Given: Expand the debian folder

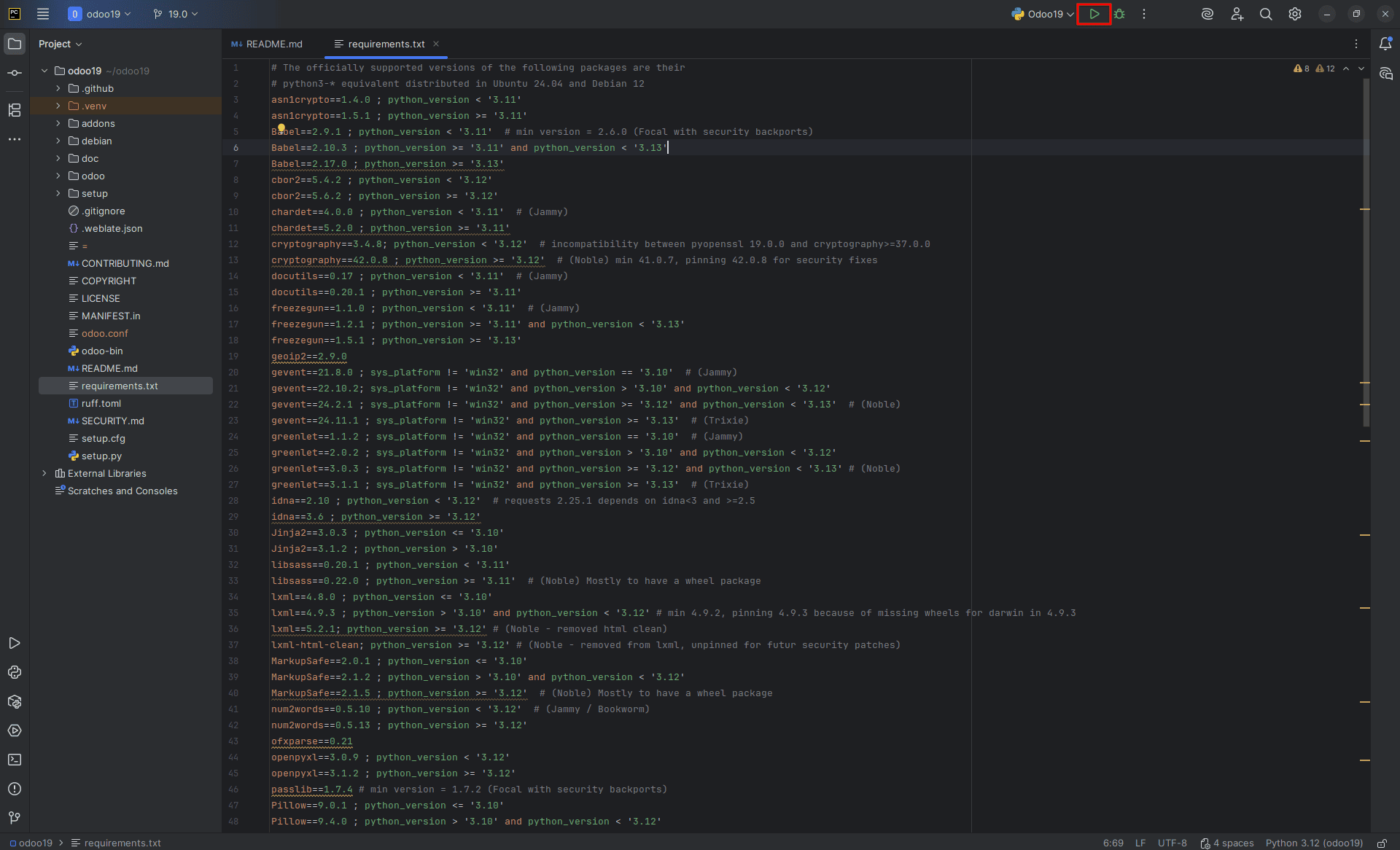Looking at the screenshot, I should pyautogui.click(x=58, y=141).
